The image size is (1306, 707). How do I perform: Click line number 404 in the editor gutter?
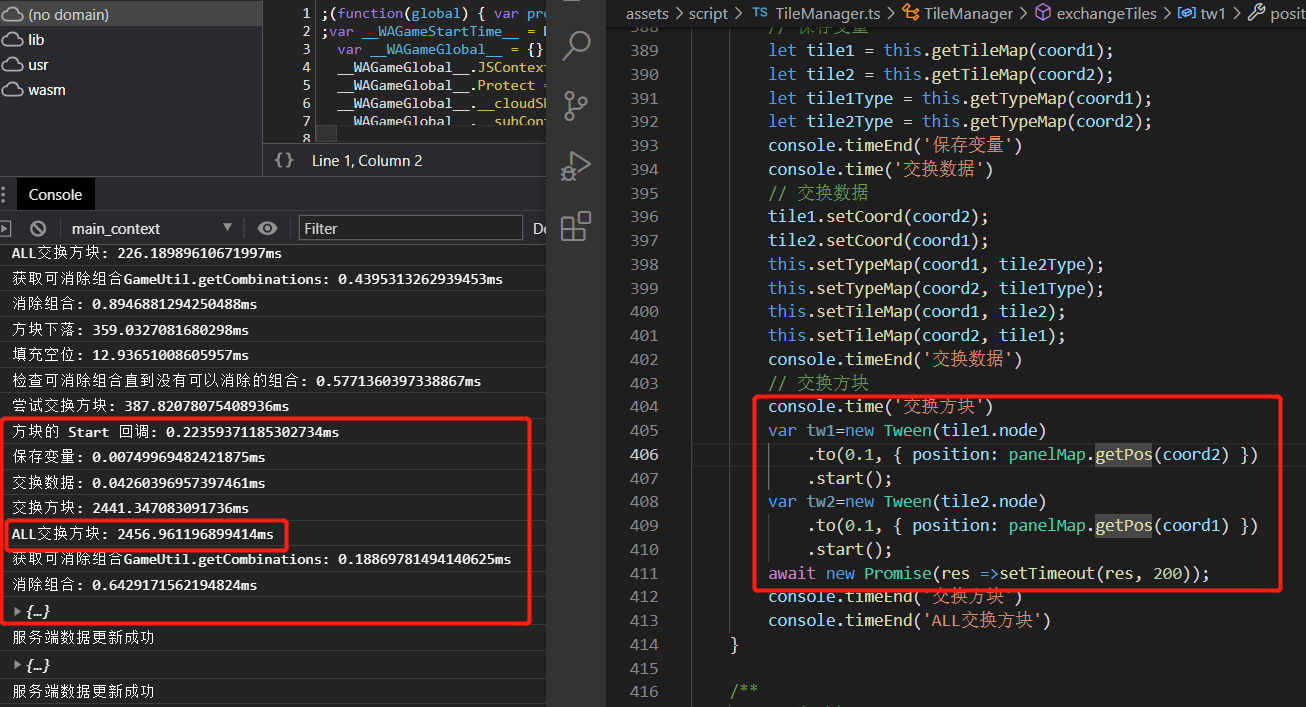(644, 406)
